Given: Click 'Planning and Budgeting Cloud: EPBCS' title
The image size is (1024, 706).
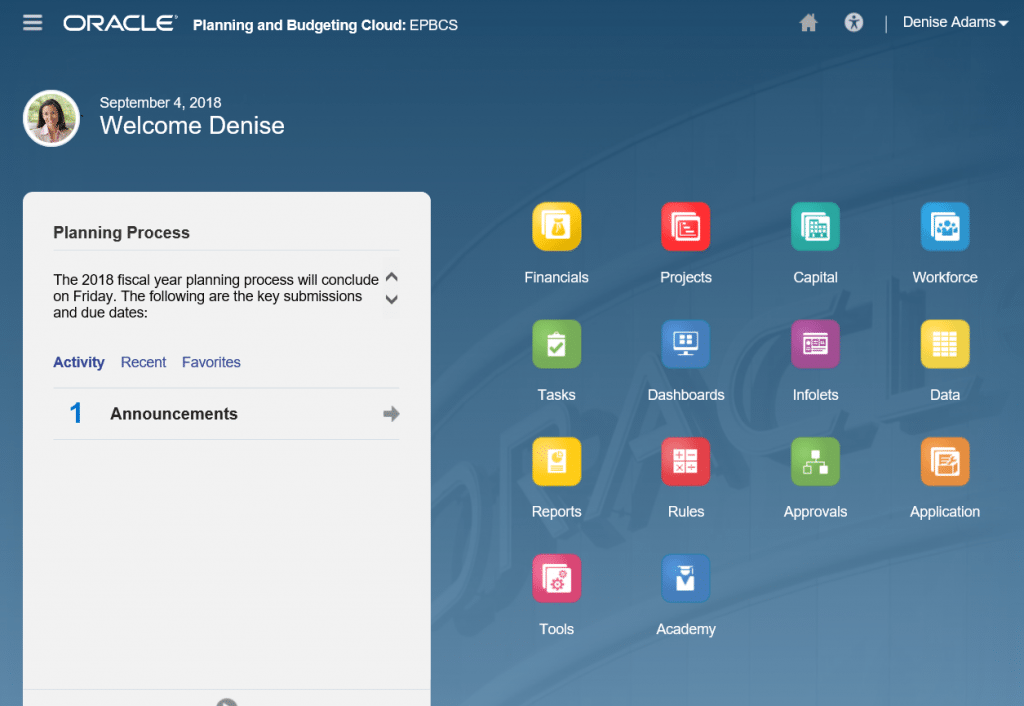Looking at the screenshot, I should pyautogui.click(x=325, y=25).
